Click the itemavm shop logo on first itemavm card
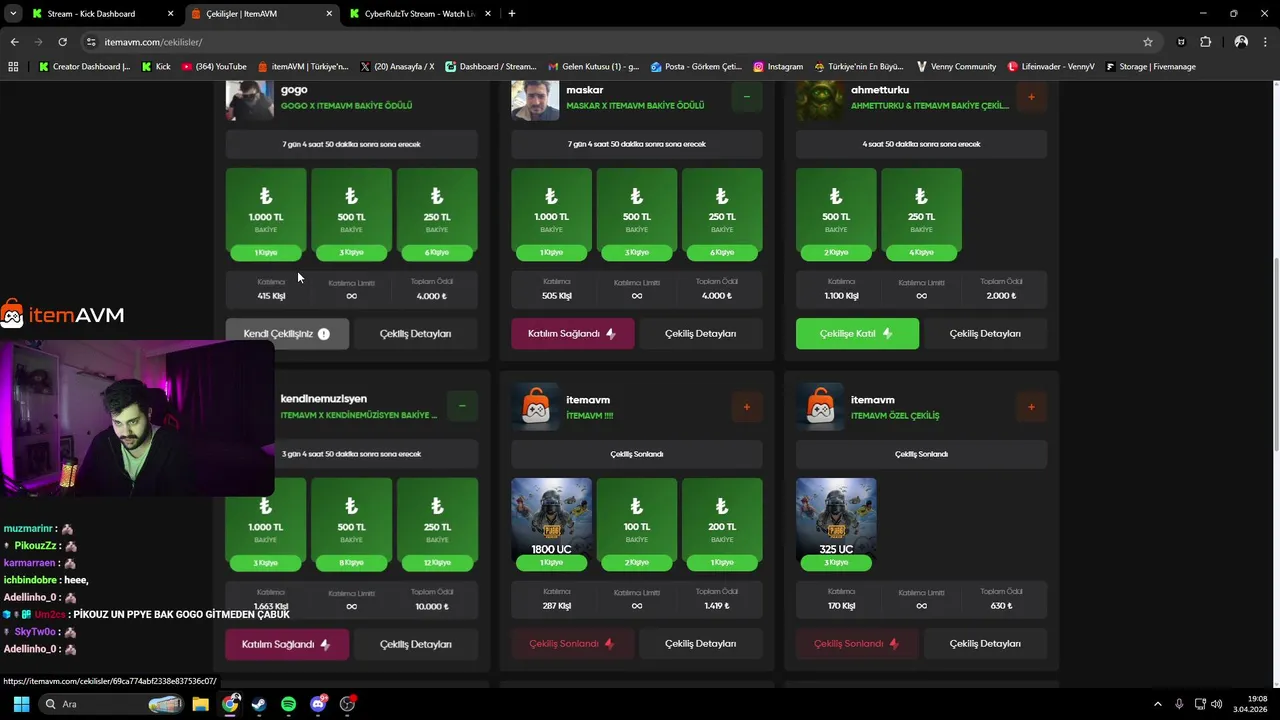 point(536,407)
